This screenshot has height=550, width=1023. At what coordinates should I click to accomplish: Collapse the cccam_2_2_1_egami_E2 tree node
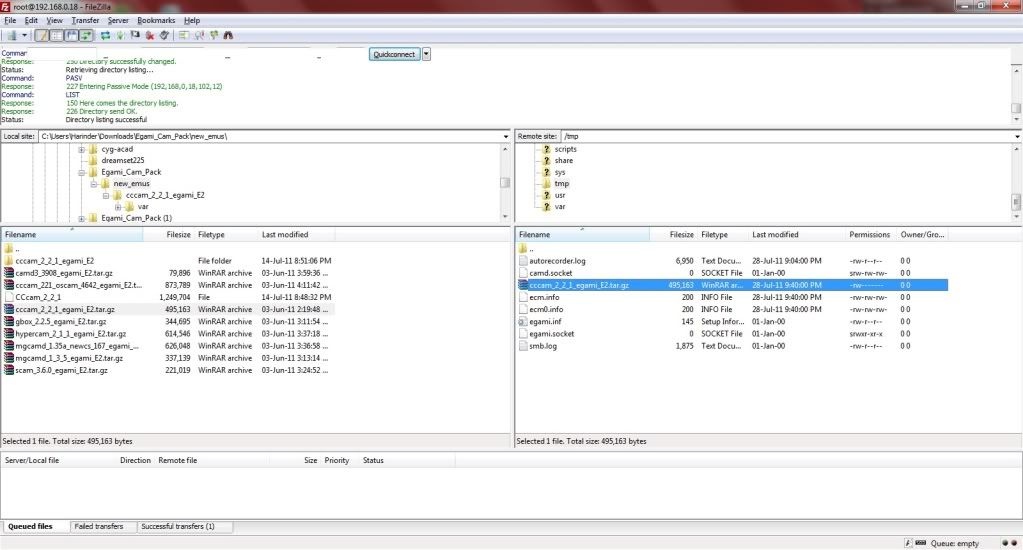pyautogui.click(x=106, y=195)
